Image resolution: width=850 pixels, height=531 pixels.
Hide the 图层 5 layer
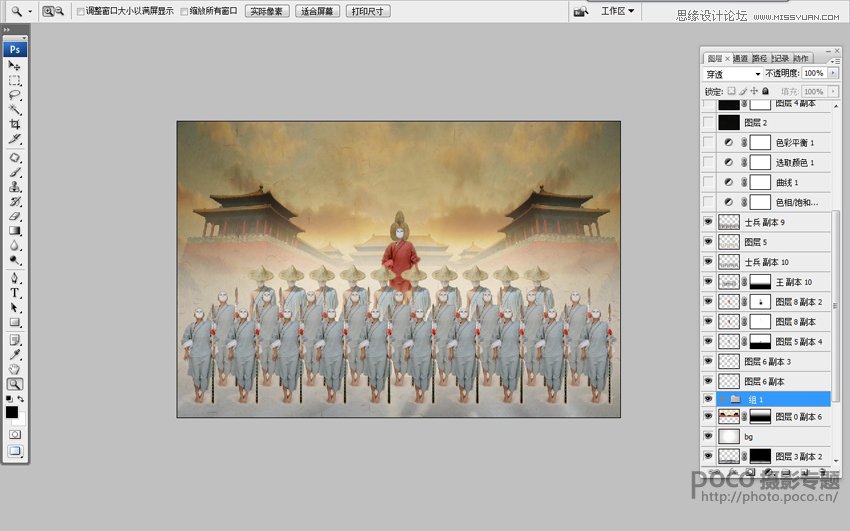(708, 242)
